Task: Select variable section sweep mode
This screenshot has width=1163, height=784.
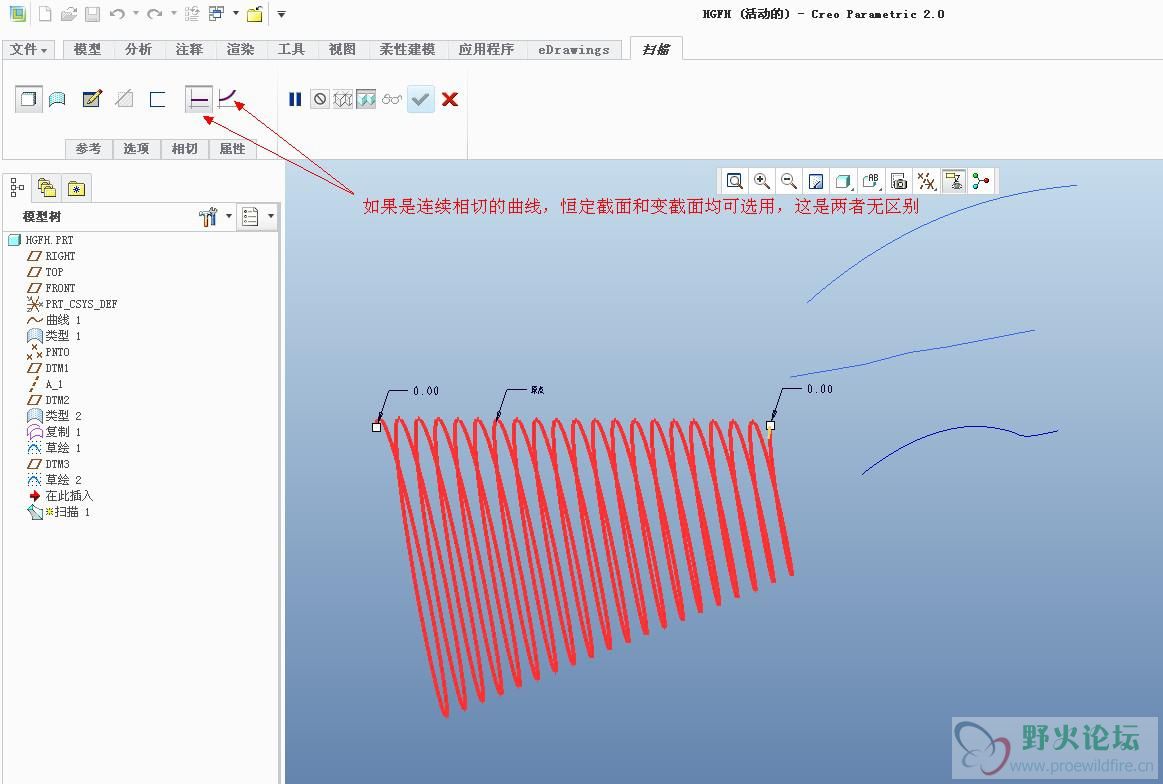Action: (x=227, y=99)
